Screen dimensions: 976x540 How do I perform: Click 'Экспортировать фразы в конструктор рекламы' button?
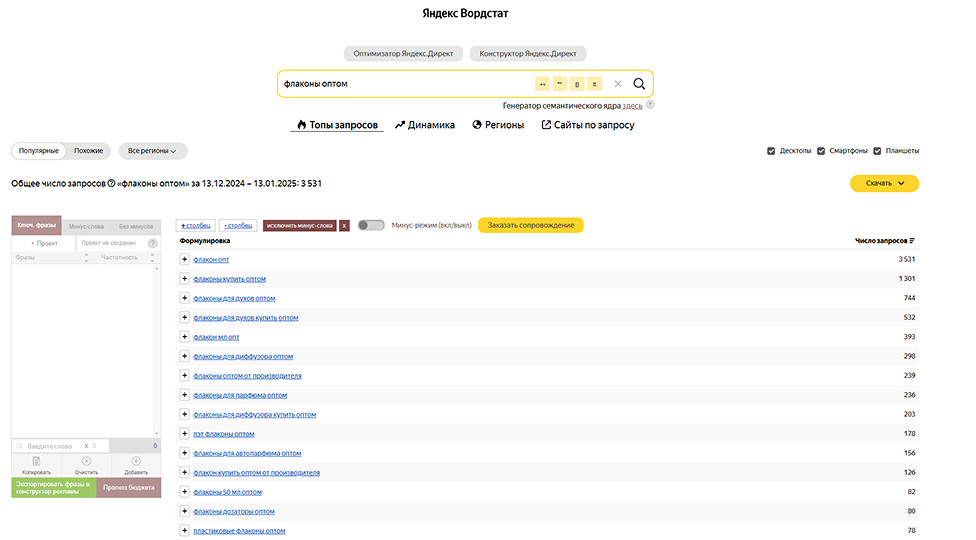[54, 488]
